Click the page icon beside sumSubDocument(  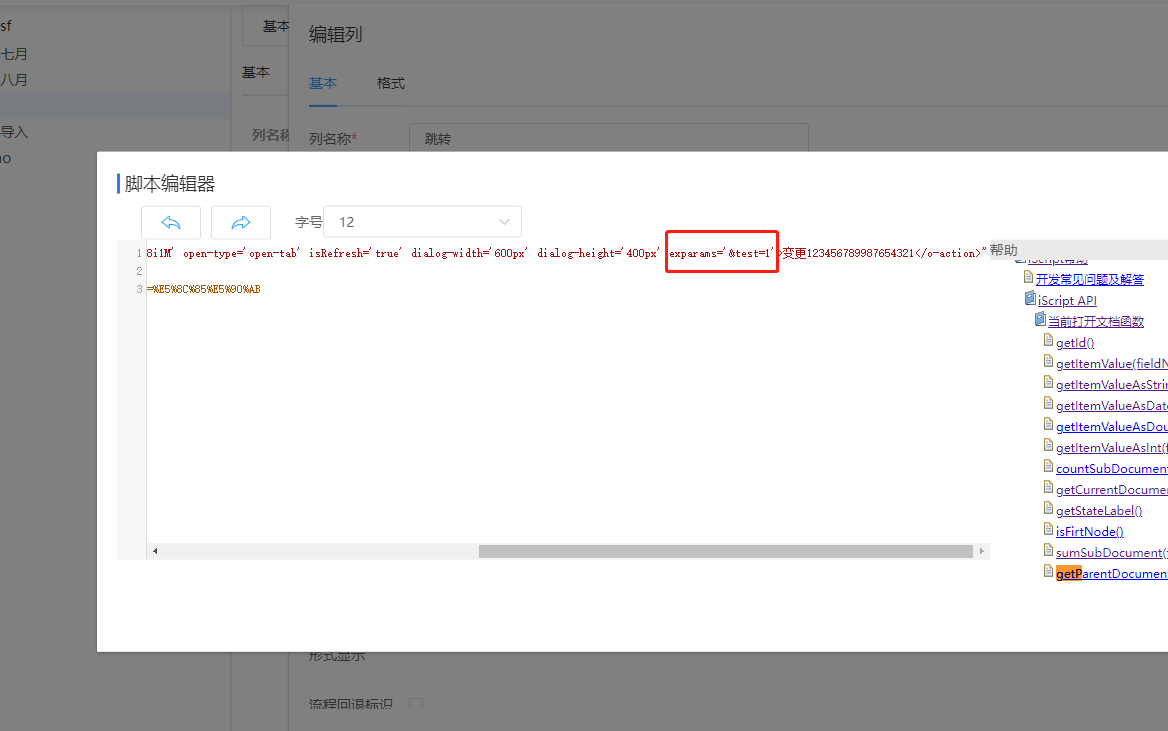pos(1048,550)
